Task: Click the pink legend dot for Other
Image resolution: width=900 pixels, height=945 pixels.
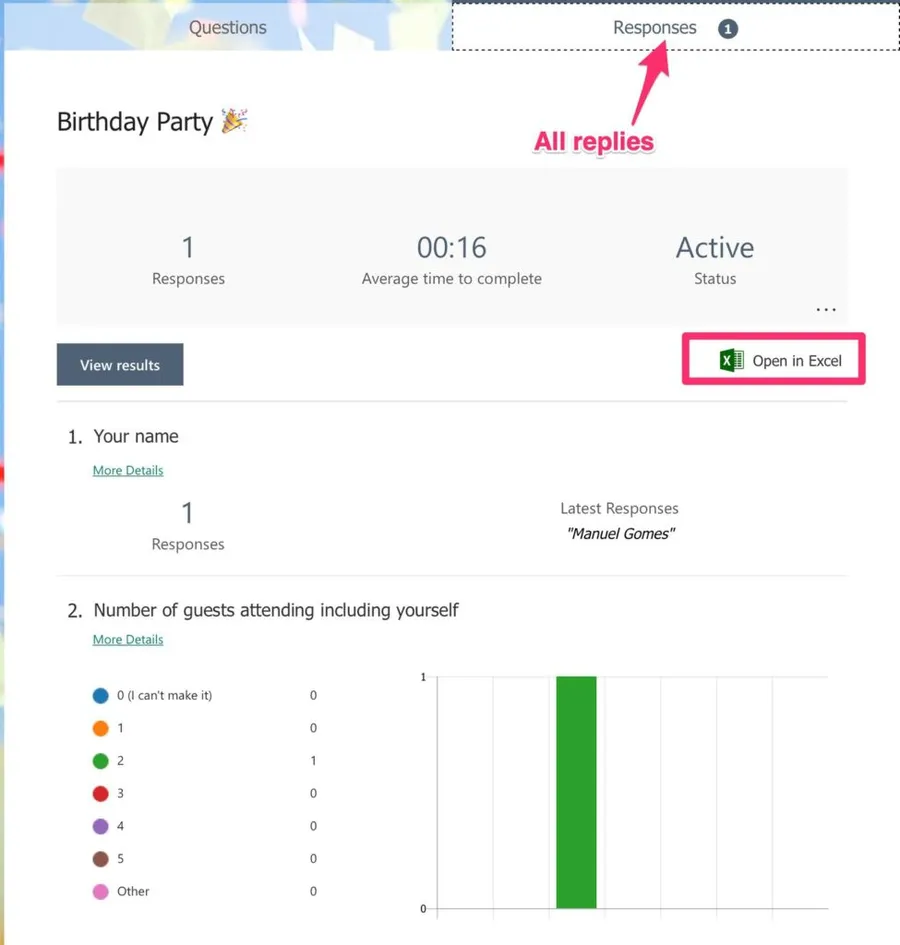Action: coord(100,892)
